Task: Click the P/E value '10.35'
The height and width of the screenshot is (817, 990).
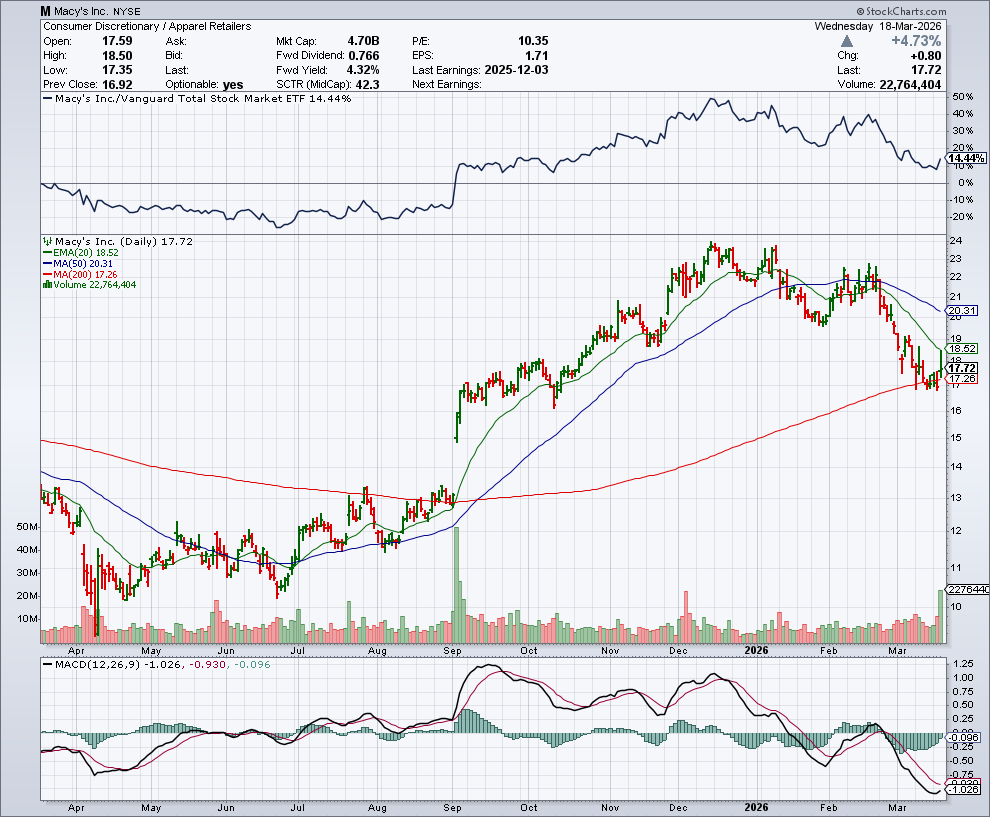Action: click(x=533, y=41)
